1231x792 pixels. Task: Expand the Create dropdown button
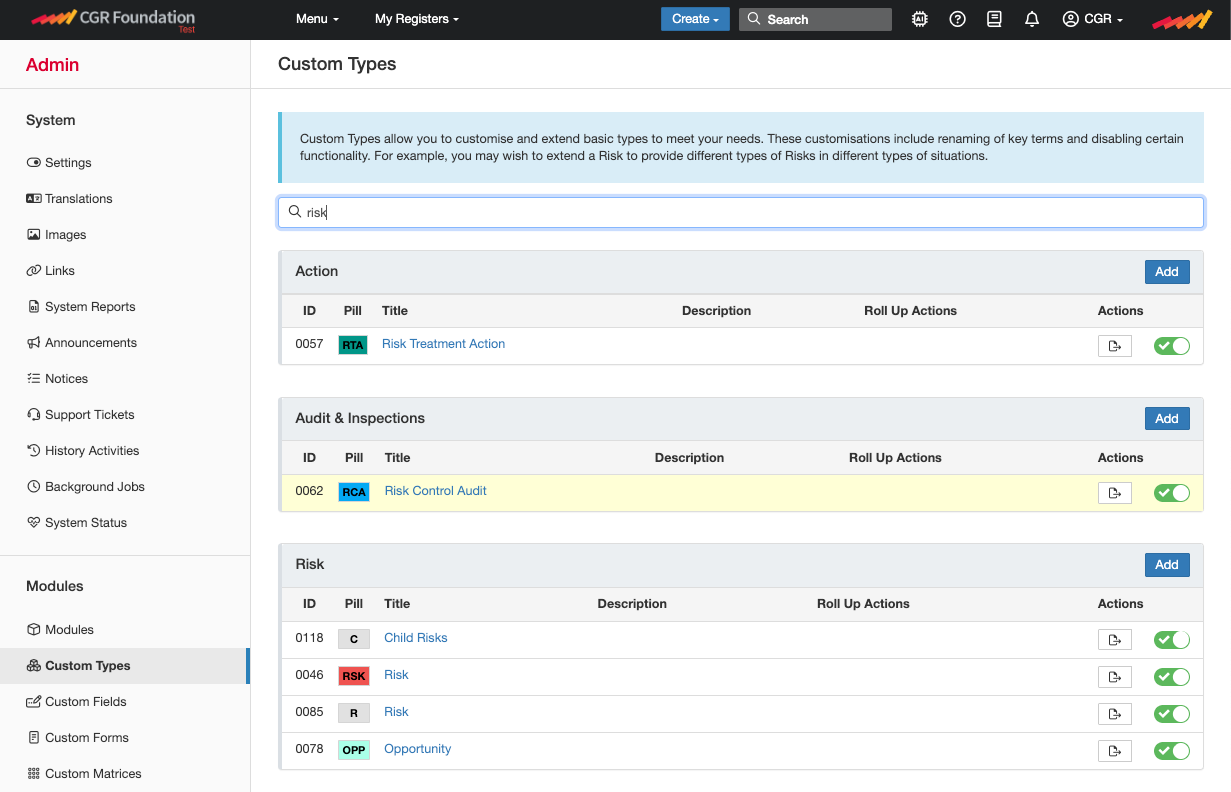(x=696, y=19)
